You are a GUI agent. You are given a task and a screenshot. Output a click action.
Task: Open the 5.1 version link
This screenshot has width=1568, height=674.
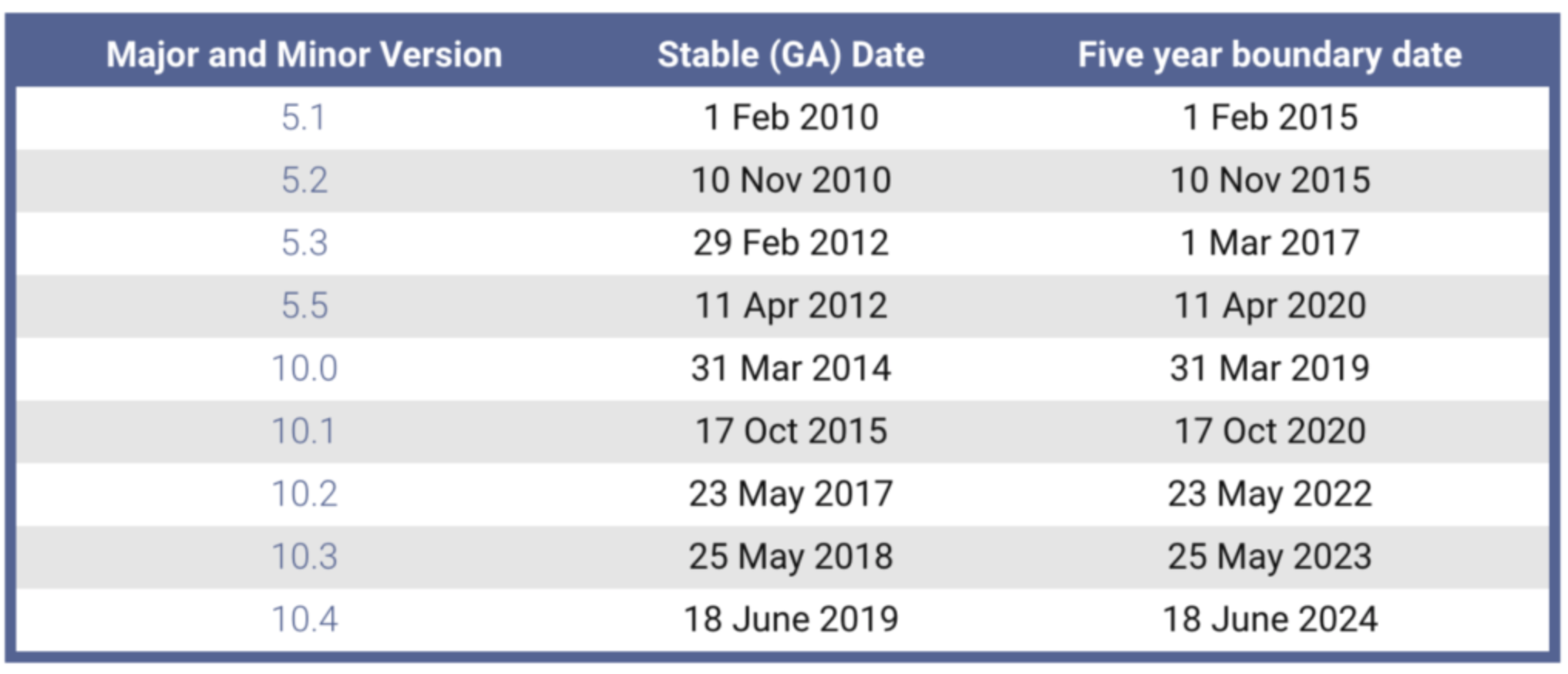[x=304, y=118]
